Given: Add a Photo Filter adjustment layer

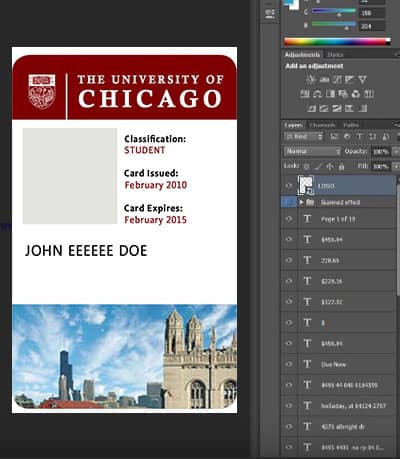Looking at the screenshot, I should [x=343, y=94].
